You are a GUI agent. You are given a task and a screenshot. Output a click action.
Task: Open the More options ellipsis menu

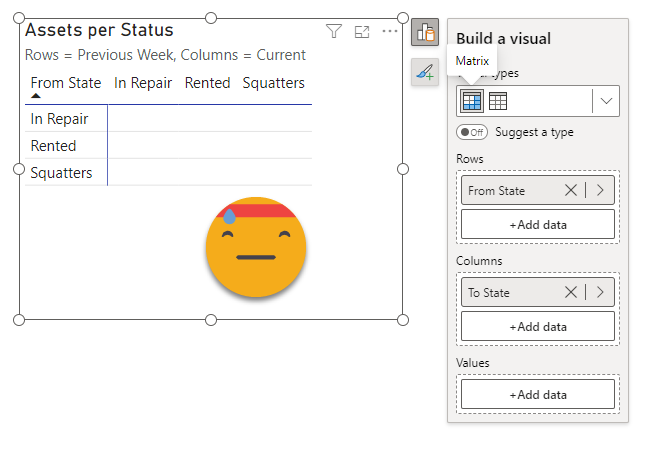[x=390, y=32]
